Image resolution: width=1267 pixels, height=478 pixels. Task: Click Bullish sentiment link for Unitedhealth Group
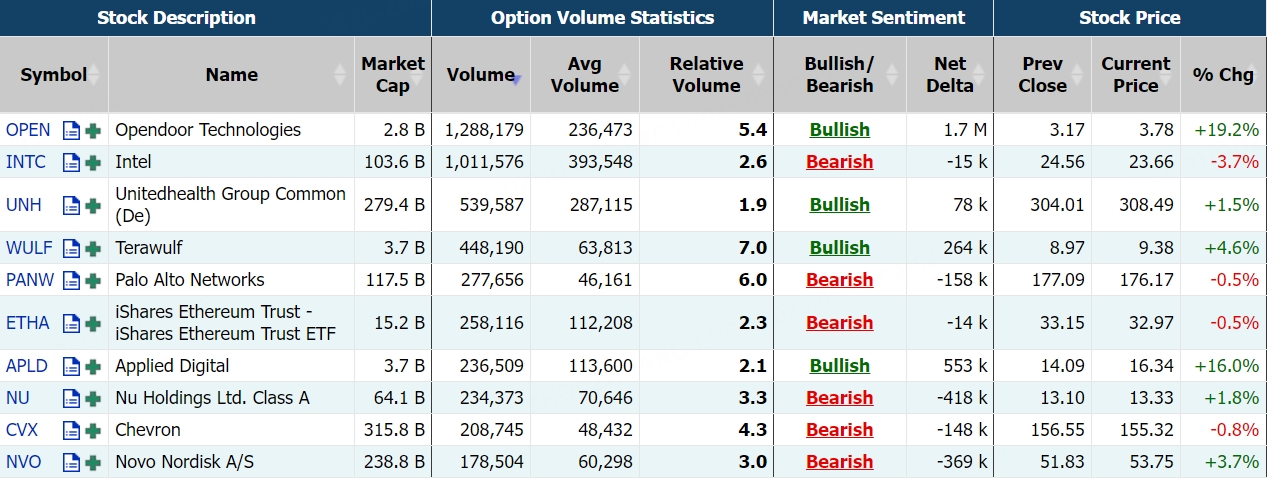[839, 205]
